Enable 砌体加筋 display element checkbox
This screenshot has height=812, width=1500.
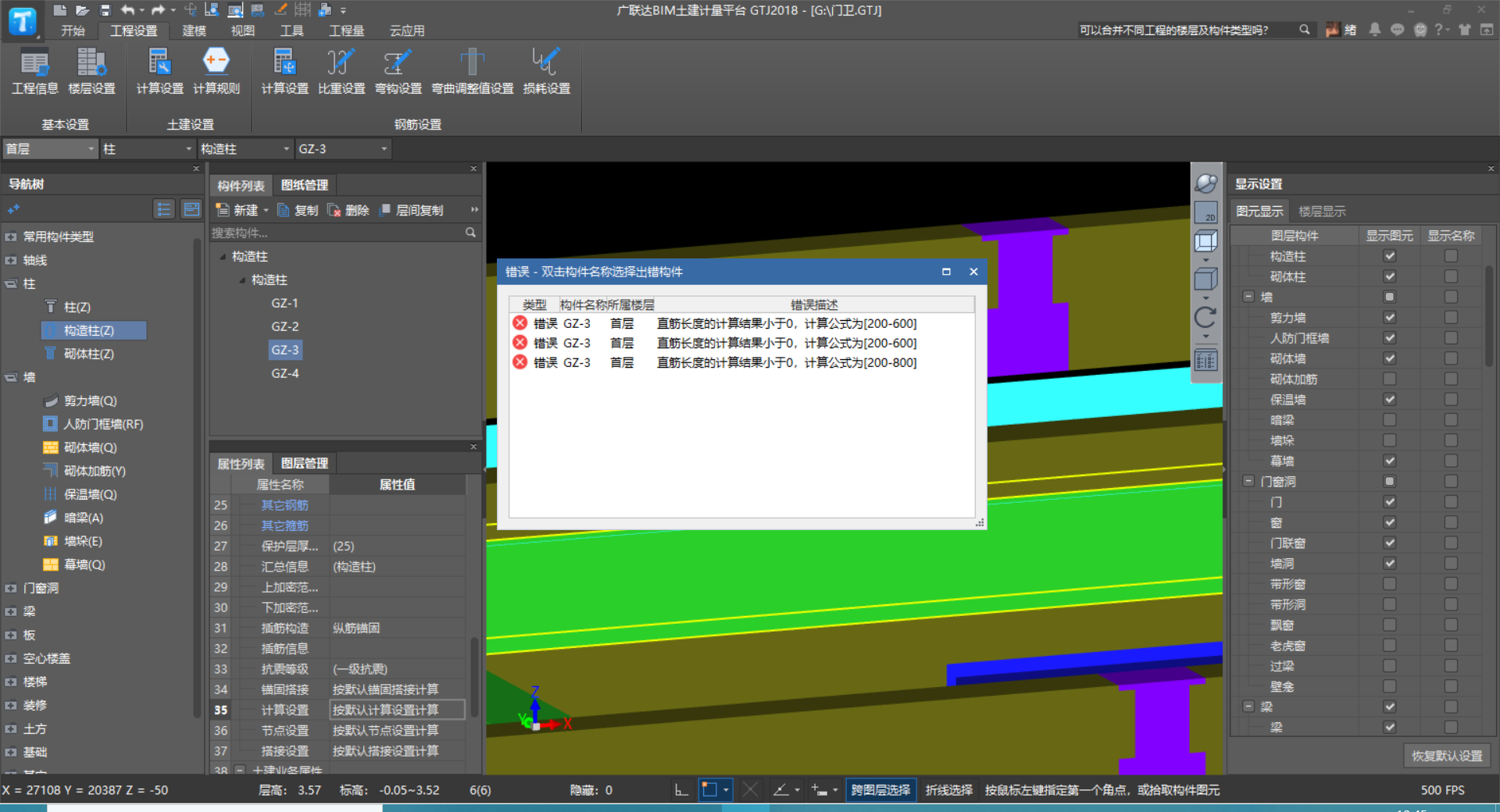[1389, 379]
